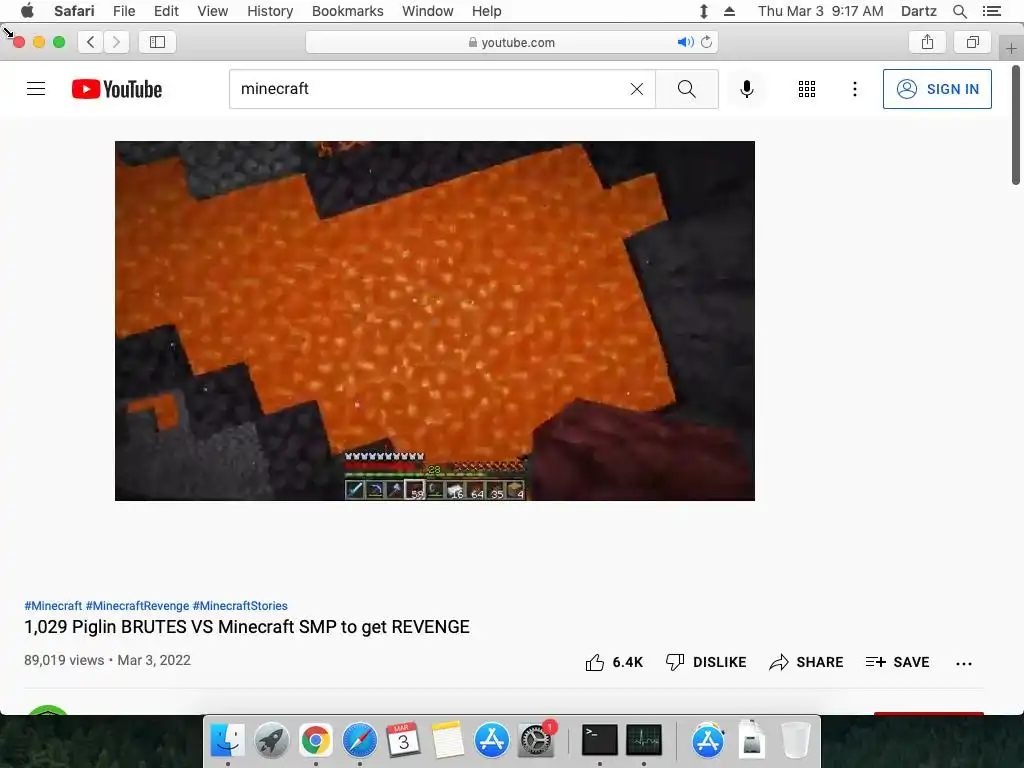Click the Dartz user menu
The height and width of the screenshot is (768, 1024).
[x=918, y=11]
